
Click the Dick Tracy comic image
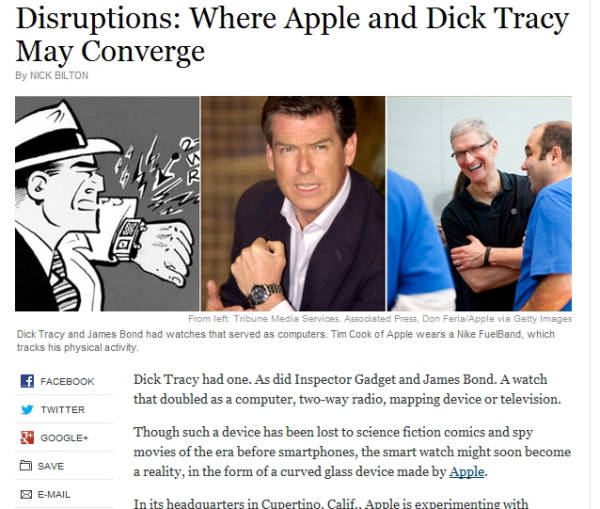point(107,203)
